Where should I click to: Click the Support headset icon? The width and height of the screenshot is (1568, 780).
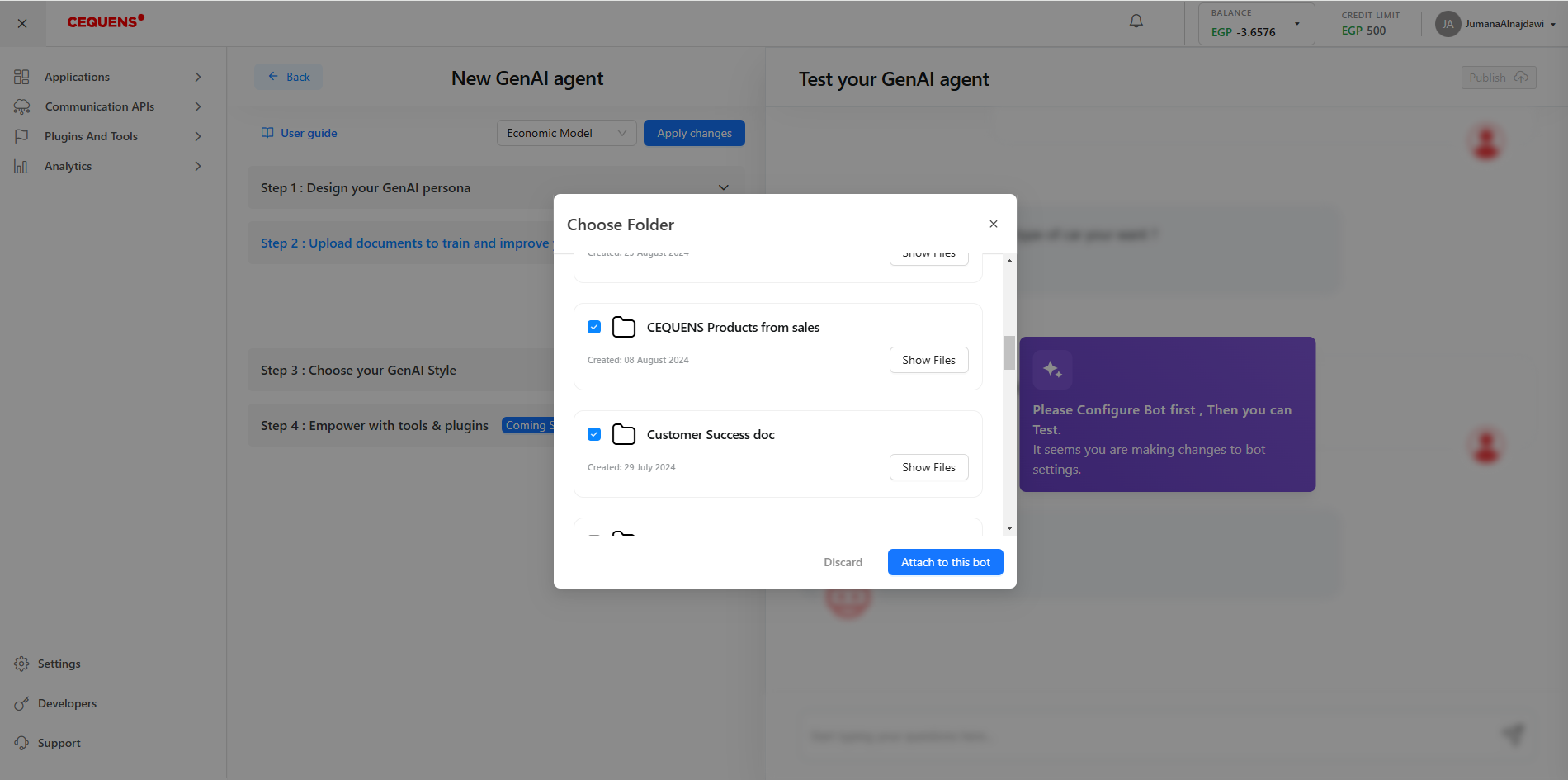tap(21, 743)
